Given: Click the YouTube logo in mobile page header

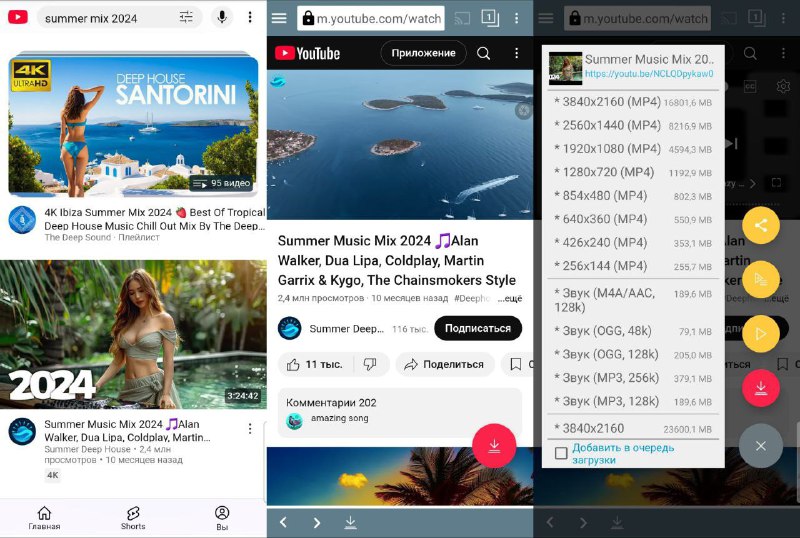Looking at the screenshot, I should click(x=308, y=53).
